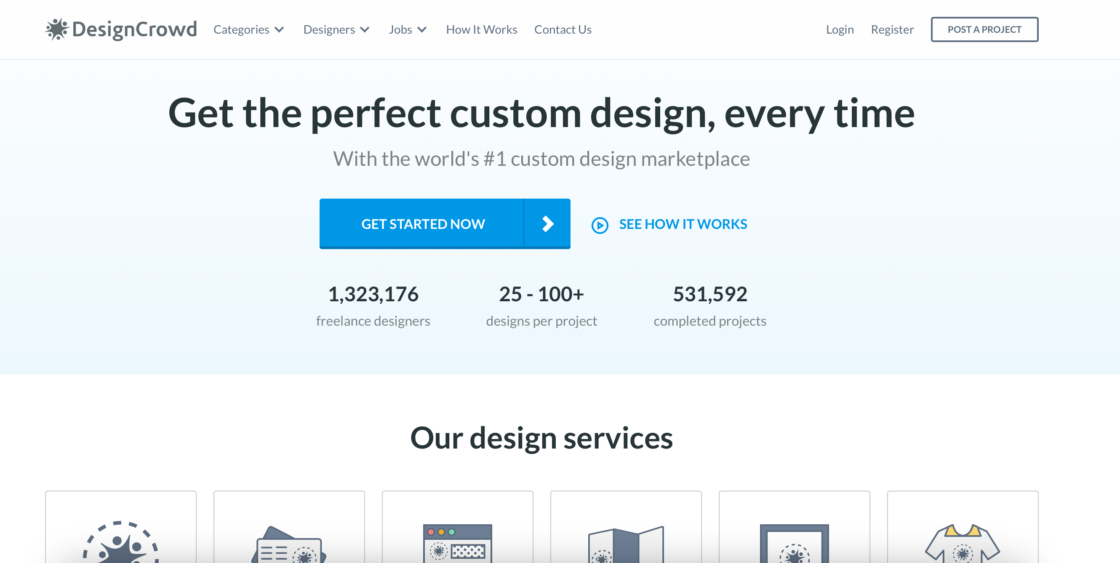Select the web design service icon

[458, 544]
